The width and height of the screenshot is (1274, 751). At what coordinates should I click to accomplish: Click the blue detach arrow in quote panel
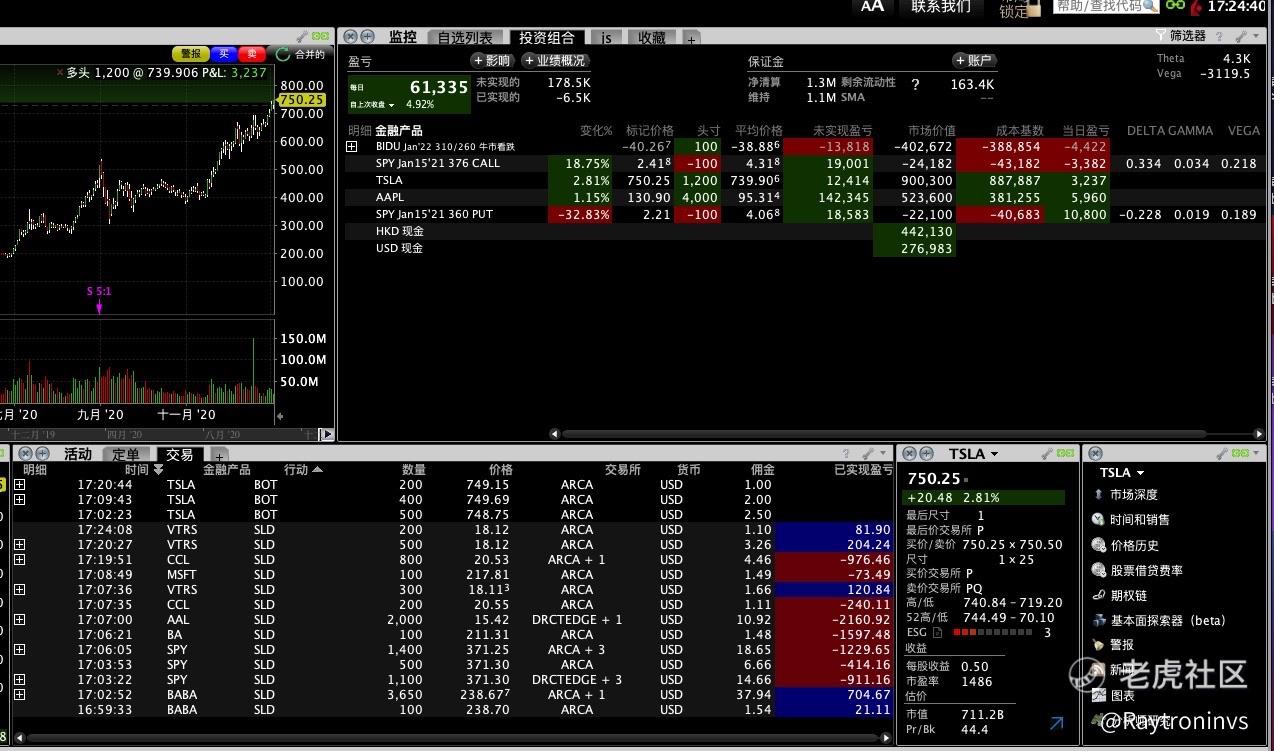(x=1056, y=722)
